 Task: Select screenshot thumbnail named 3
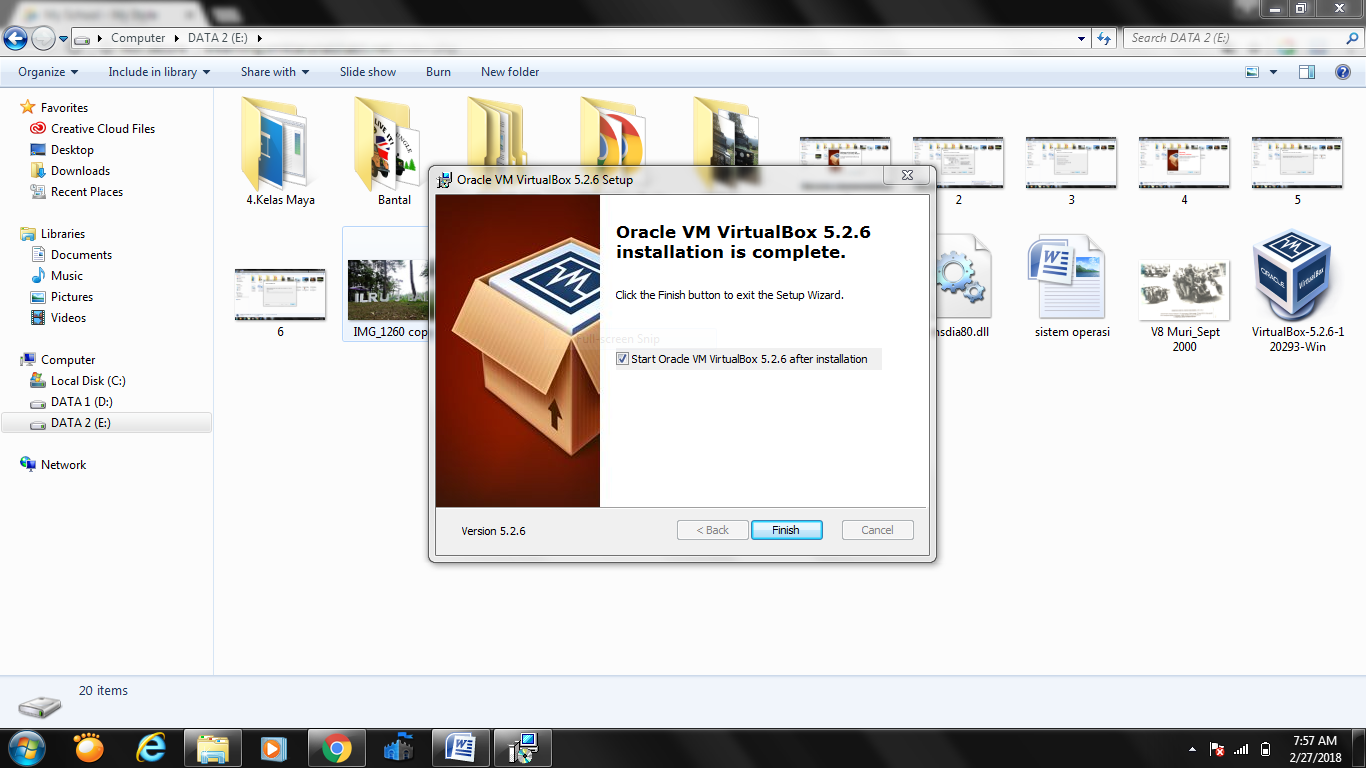pyautogui.click(x=1071, y=170)
